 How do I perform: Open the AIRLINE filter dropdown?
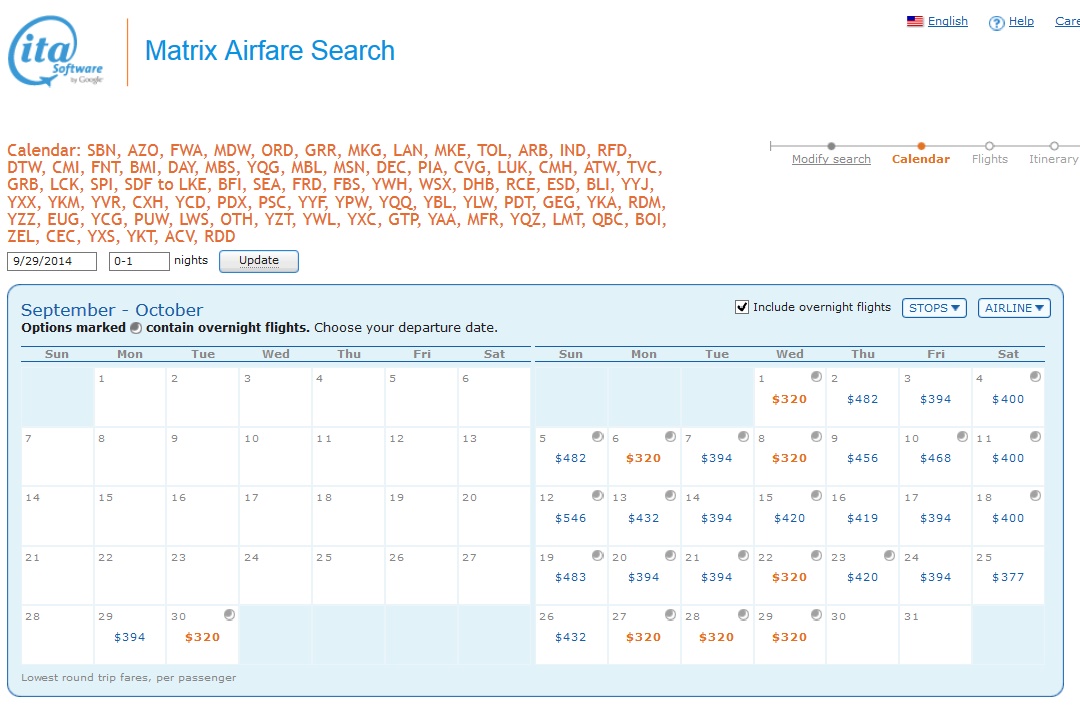(1014, 308)
